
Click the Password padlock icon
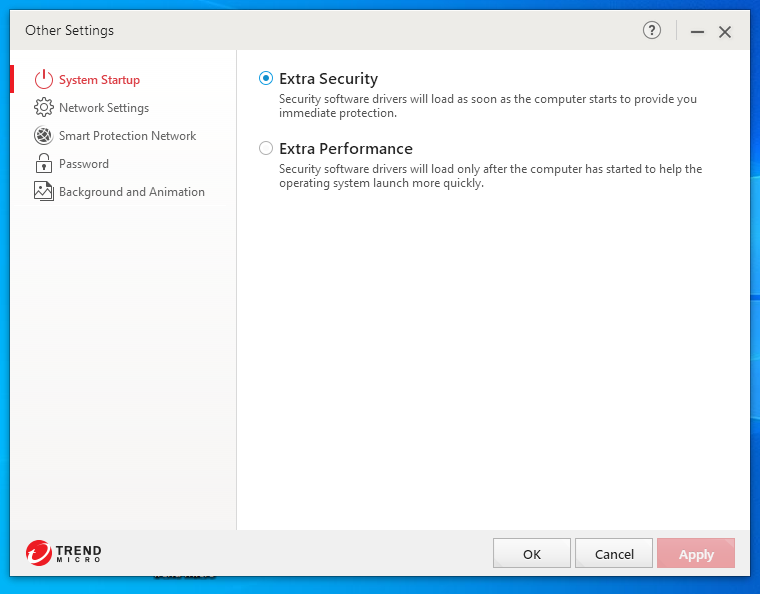tap(43, 164)
